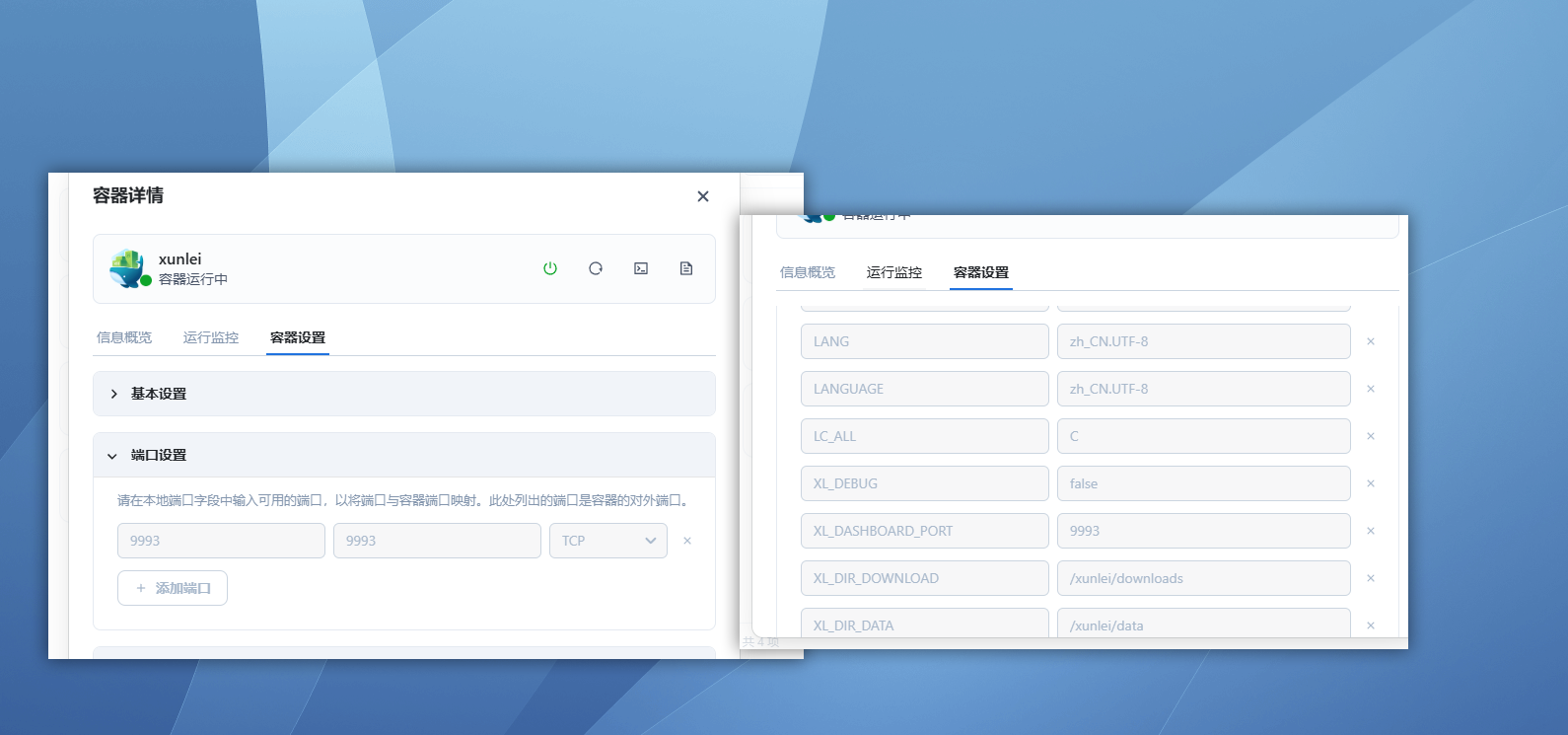This screenshot has height=735, width=1568.
Task: Switch to 信息概览 tab in right window
Action: (x=808, y=272)
